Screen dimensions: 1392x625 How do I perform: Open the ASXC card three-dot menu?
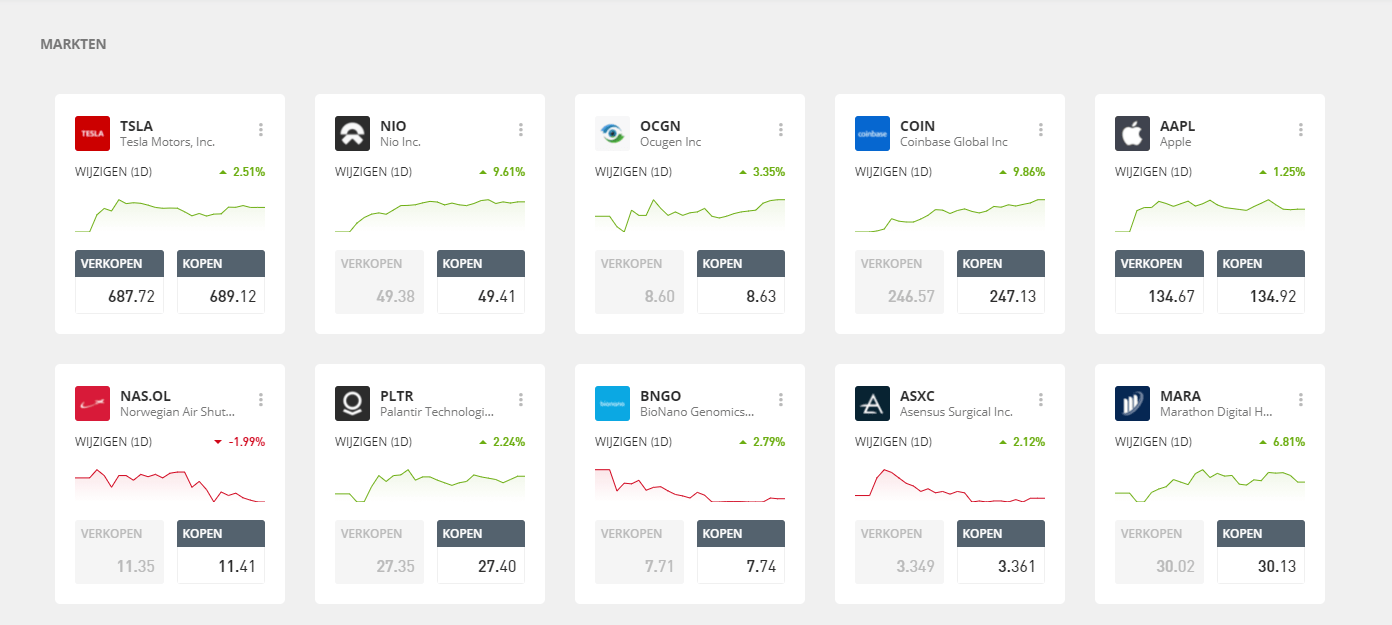point(1041,400)
